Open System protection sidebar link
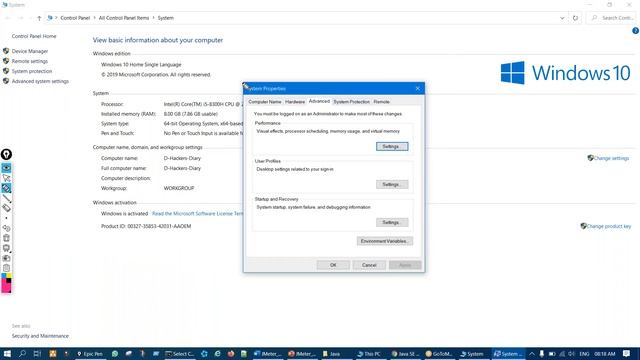This screenshot has width=640, height=360. coord(32,71)
